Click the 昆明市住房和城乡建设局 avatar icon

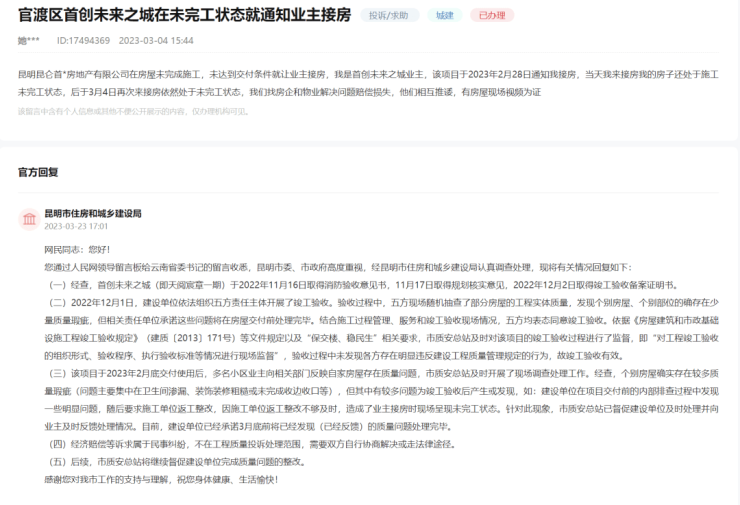(x=28, y=218)
